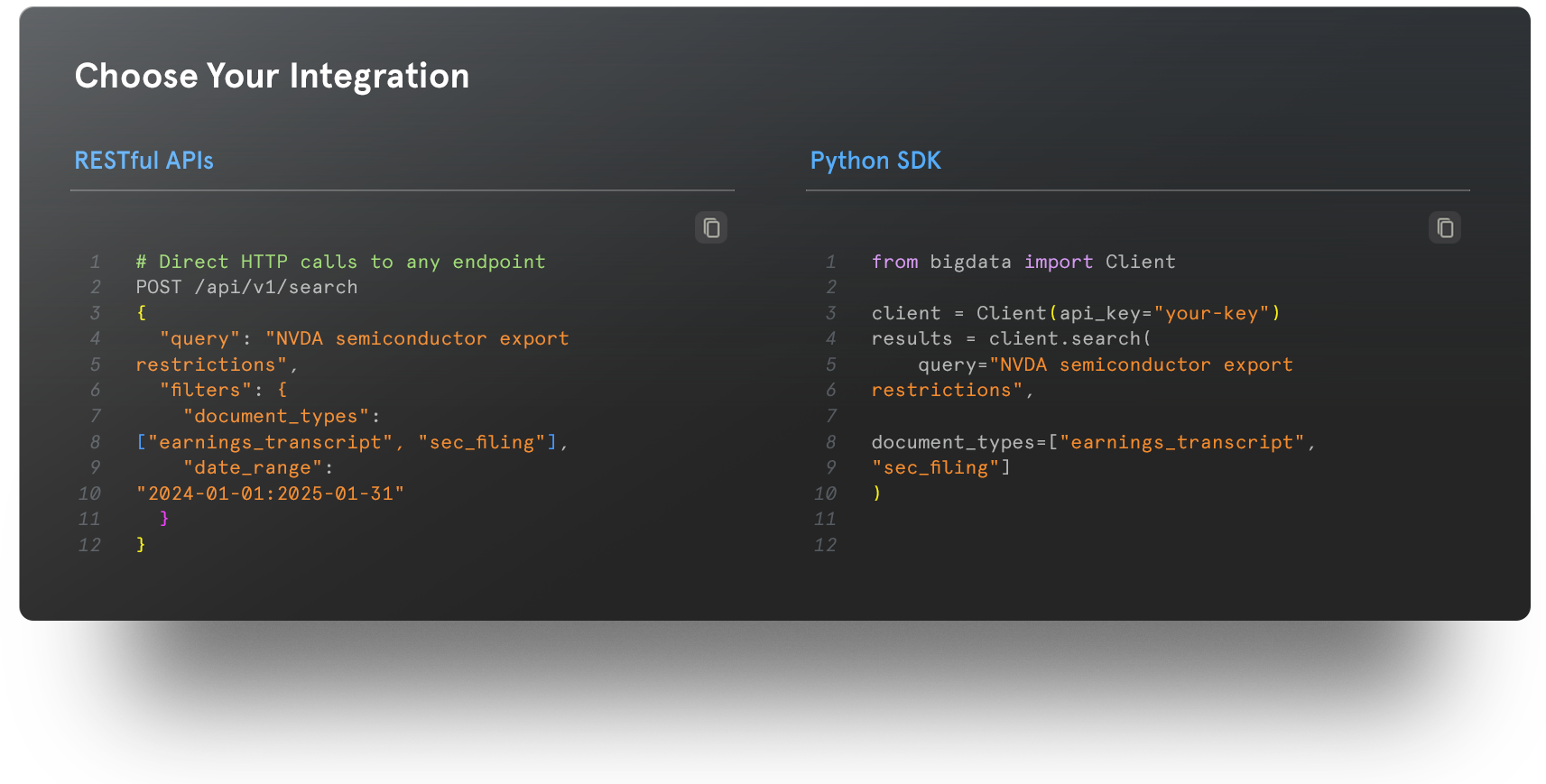Click the "document_types" JSON key
Screen dimensions: 1546x784
[x=276, y=416]
